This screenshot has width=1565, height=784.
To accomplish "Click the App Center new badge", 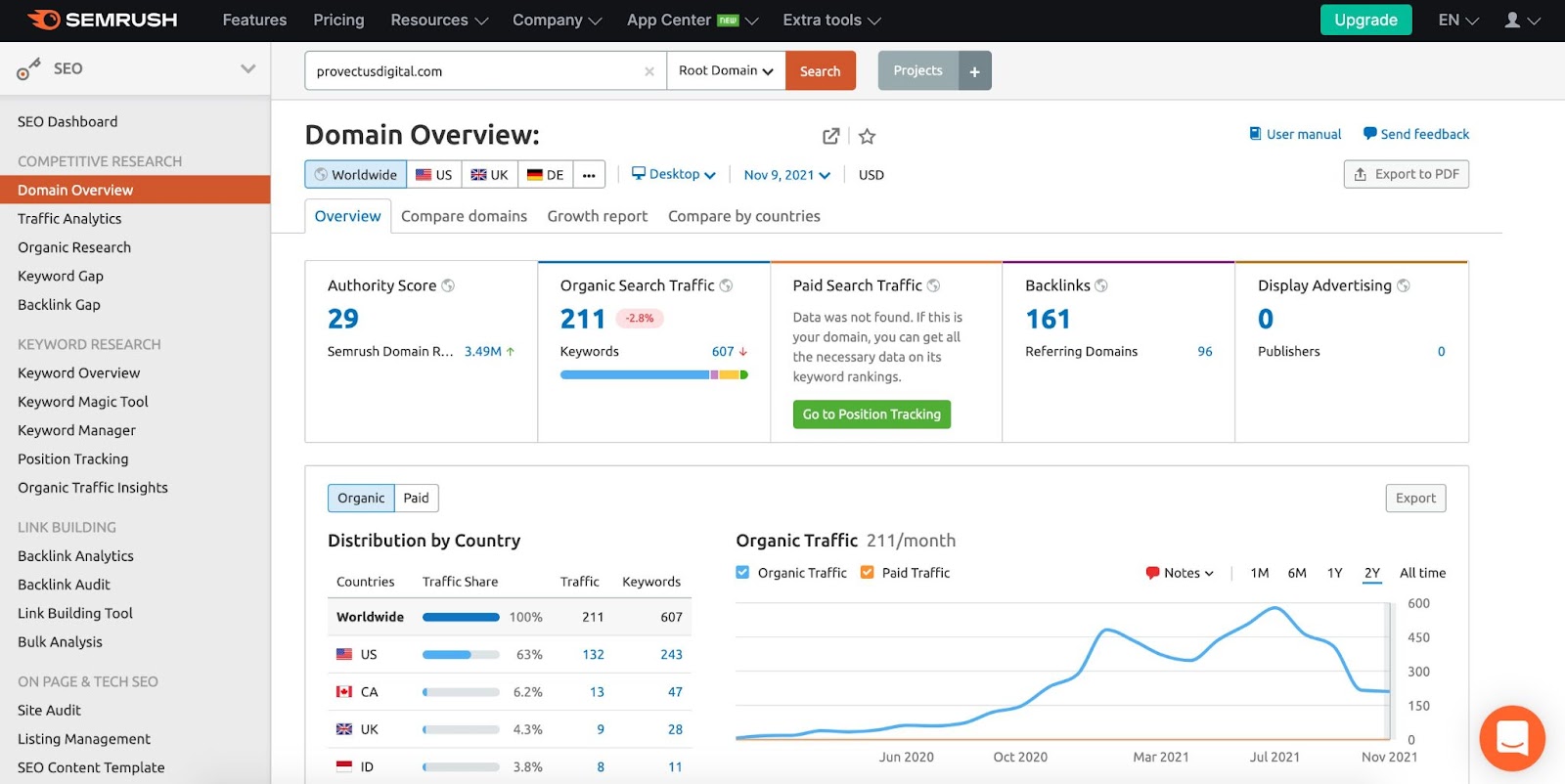I will click(729, 21).
